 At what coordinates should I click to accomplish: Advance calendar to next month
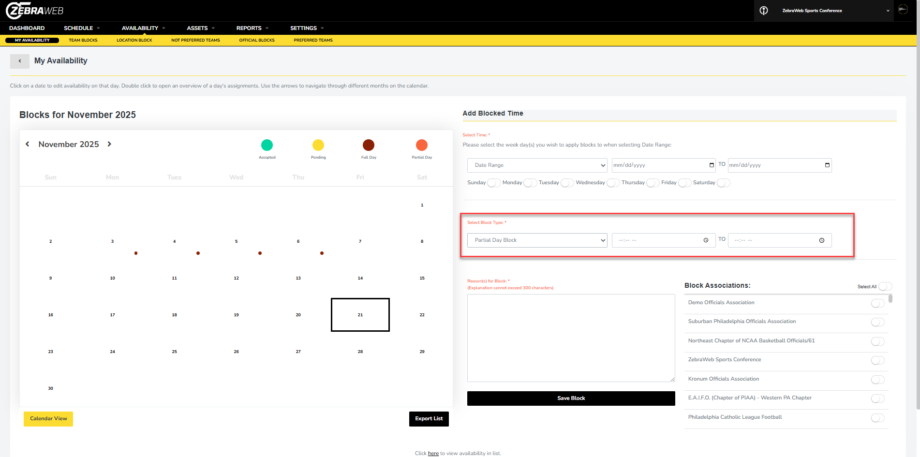(109, 144)
